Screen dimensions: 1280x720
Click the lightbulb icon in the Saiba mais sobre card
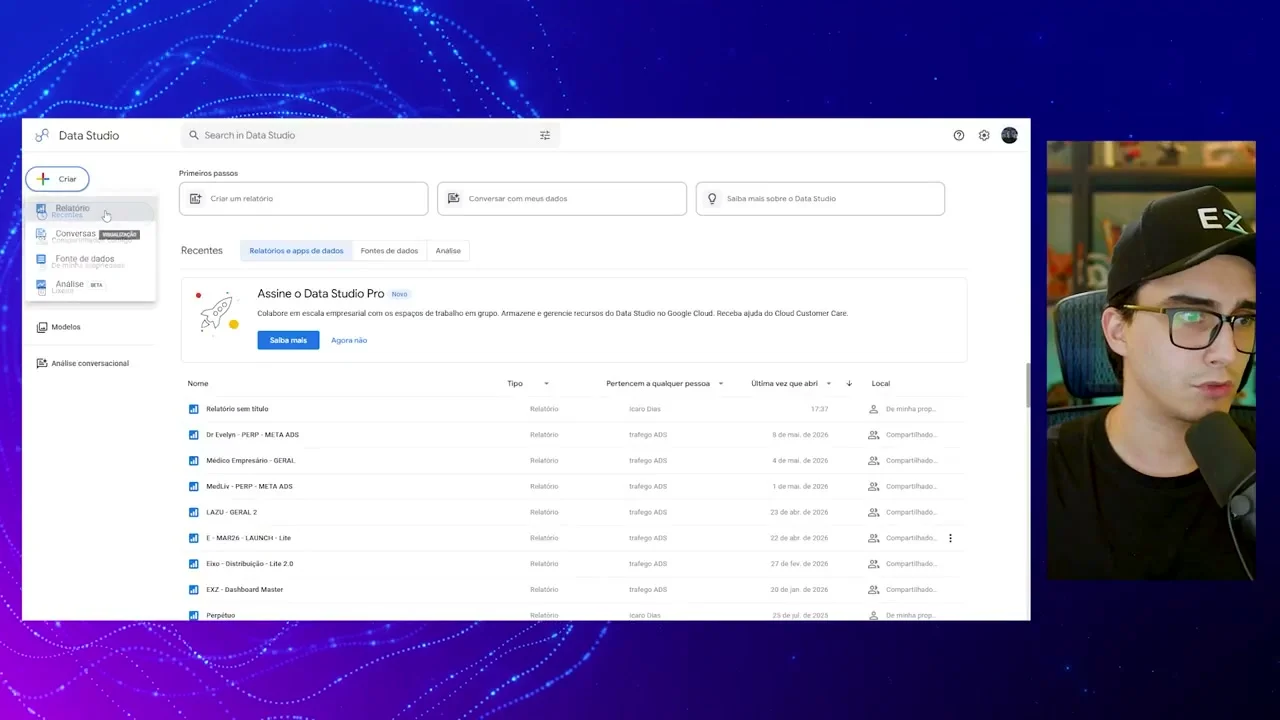point(712,198)
